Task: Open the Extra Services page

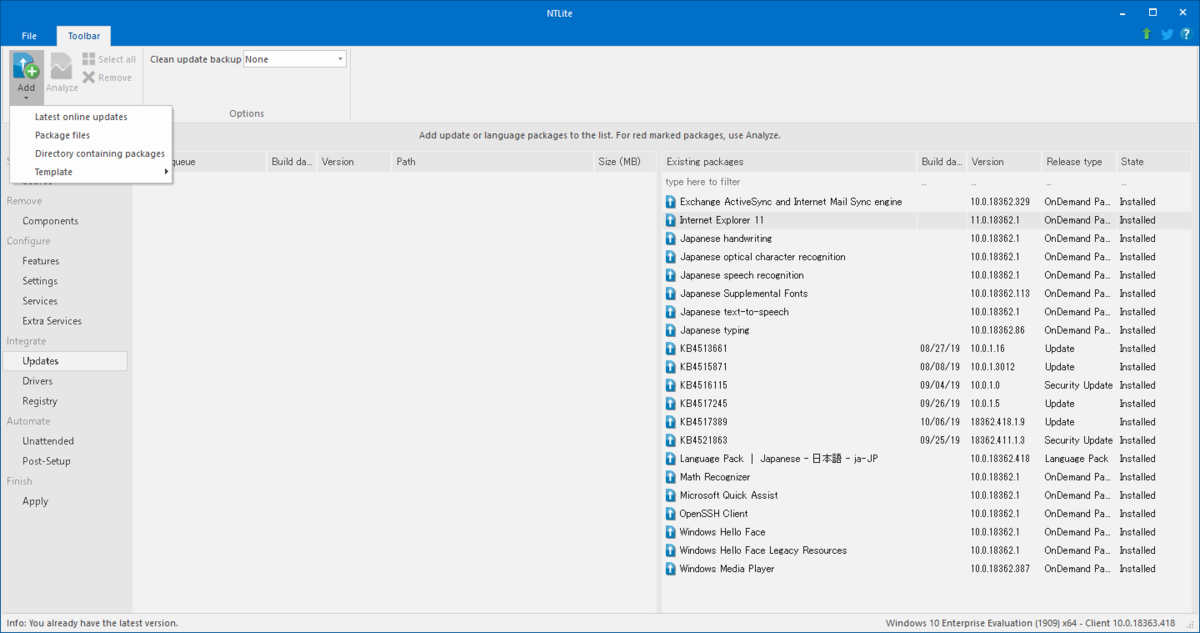Action: 52,321
